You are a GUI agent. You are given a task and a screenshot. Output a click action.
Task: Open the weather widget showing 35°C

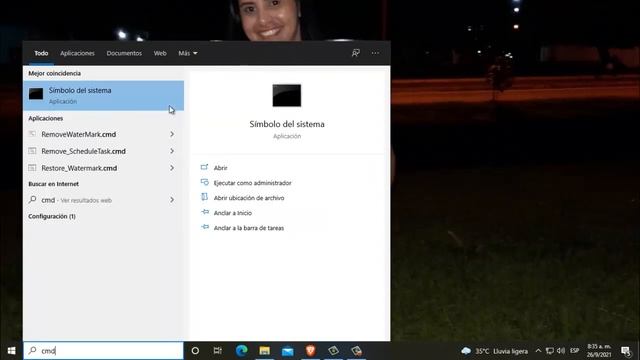point(494,351)
